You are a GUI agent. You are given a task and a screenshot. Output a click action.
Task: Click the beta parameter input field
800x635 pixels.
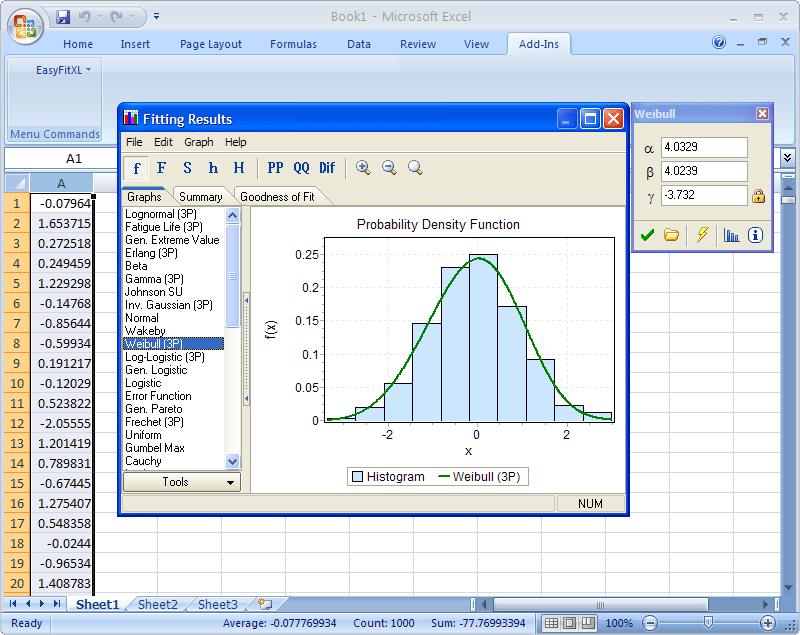[x=704, y=171]
